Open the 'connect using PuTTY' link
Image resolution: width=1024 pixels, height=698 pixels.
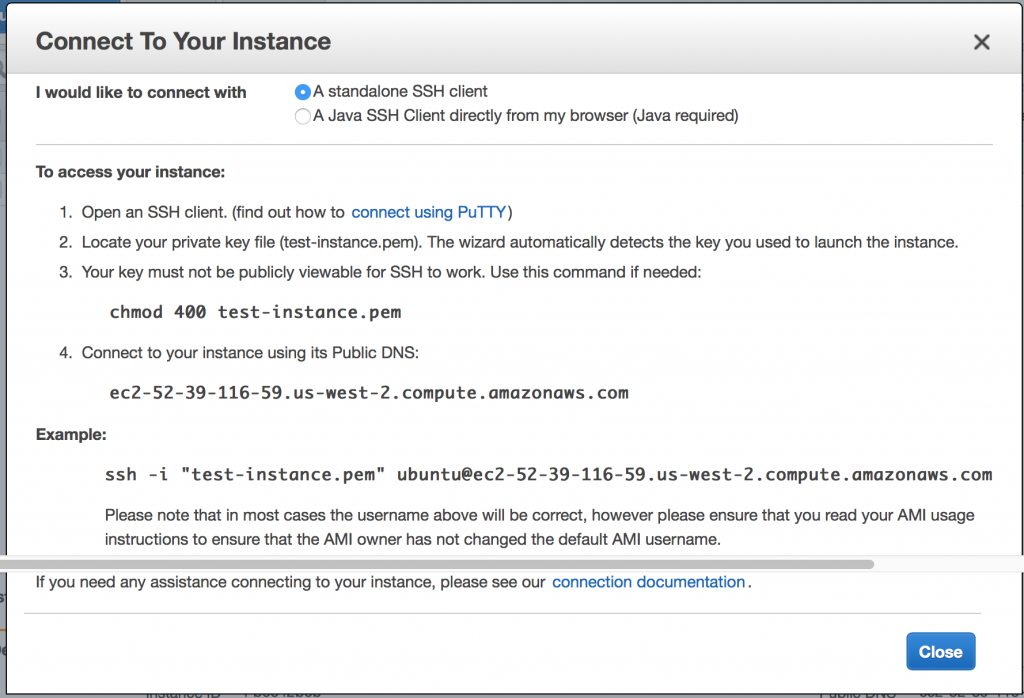click(429, 212)
